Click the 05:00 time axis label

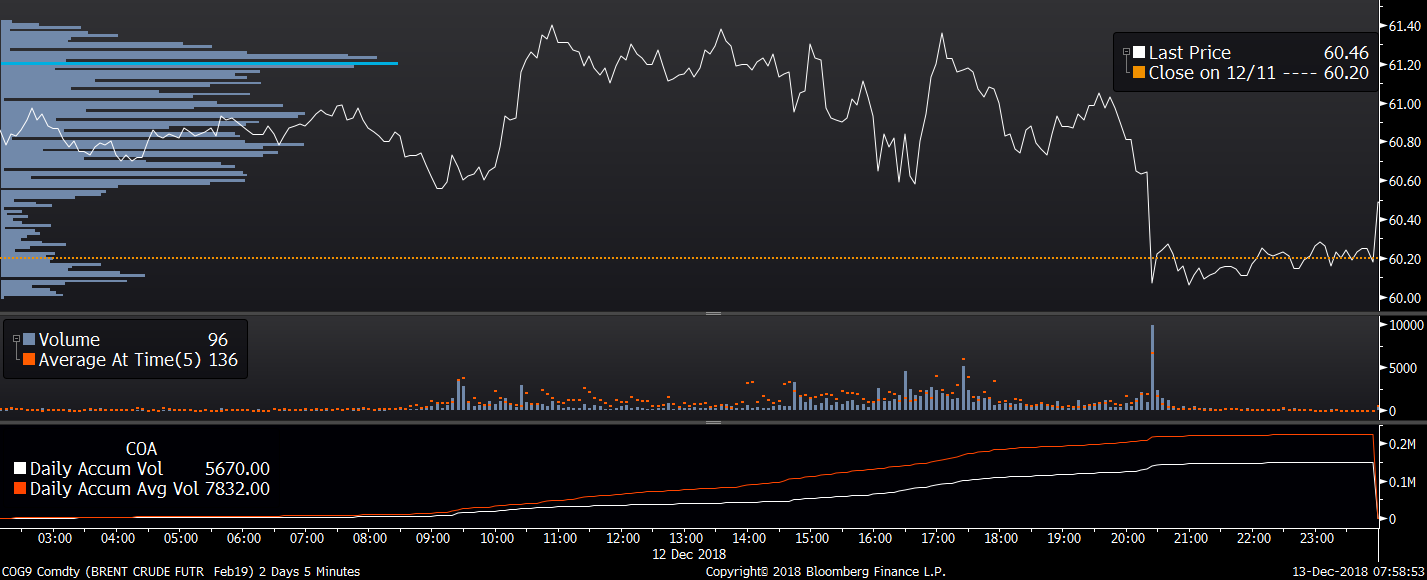[x=181, y=538]
